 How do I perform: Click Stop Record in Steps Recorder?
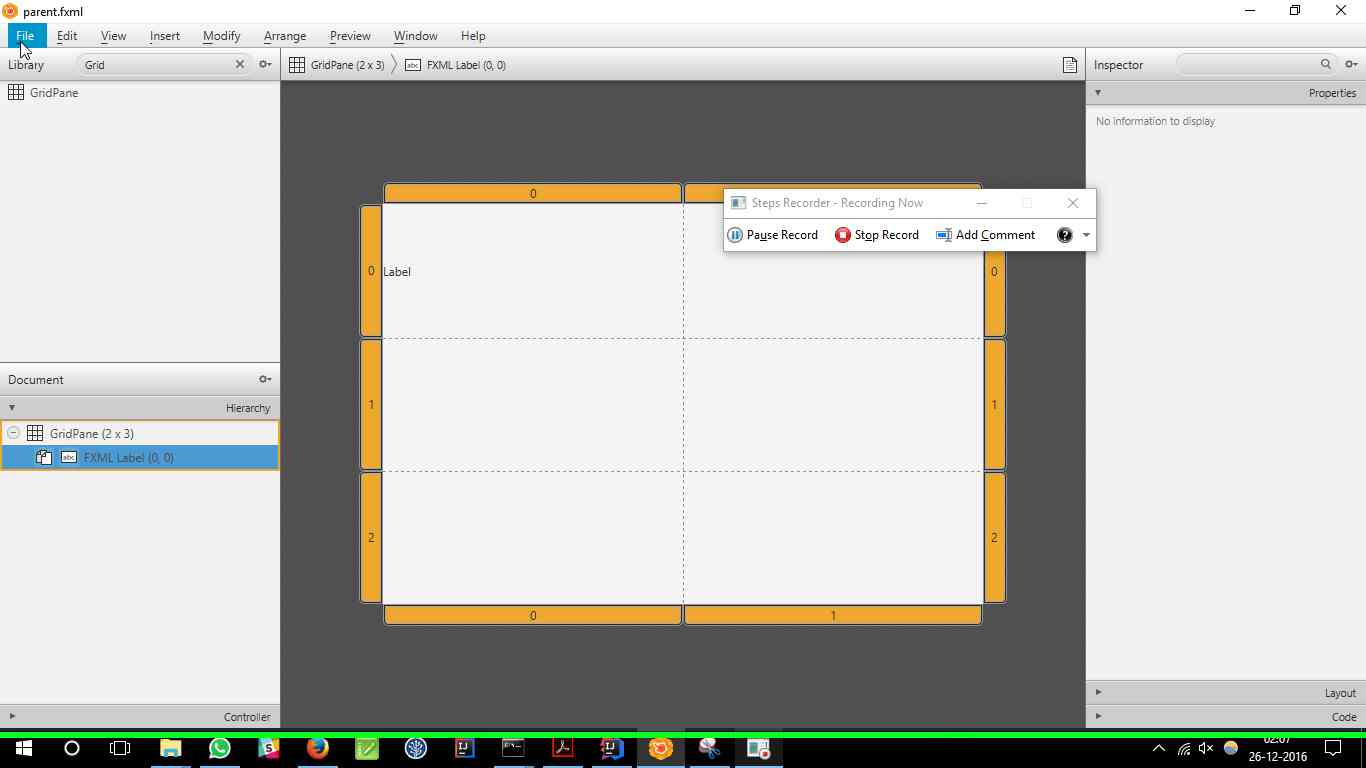tap(877, 235)
